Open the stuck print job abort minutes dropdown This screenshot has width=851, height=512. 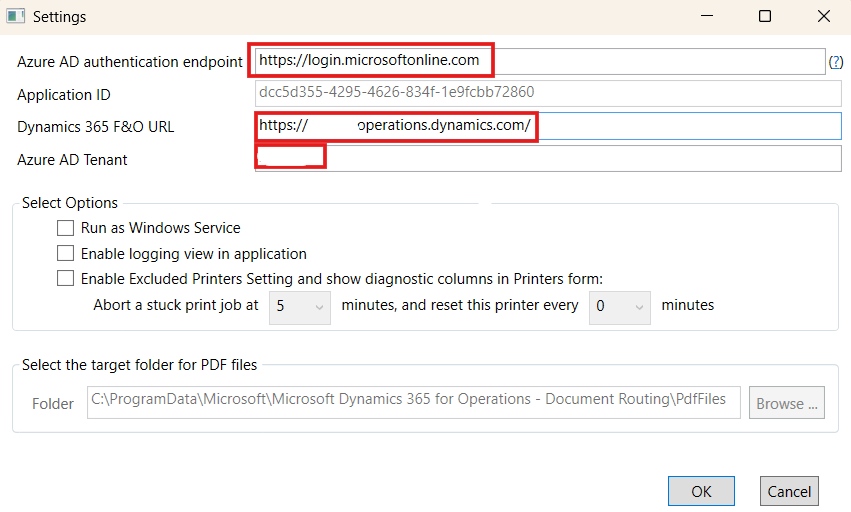300,306
